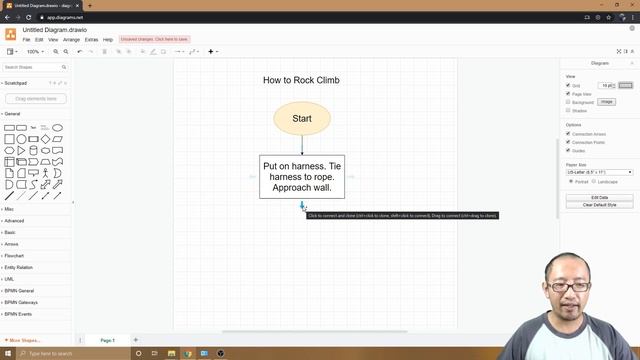
Task: Click the More Shapes link
Action: [x=22, y=340]
